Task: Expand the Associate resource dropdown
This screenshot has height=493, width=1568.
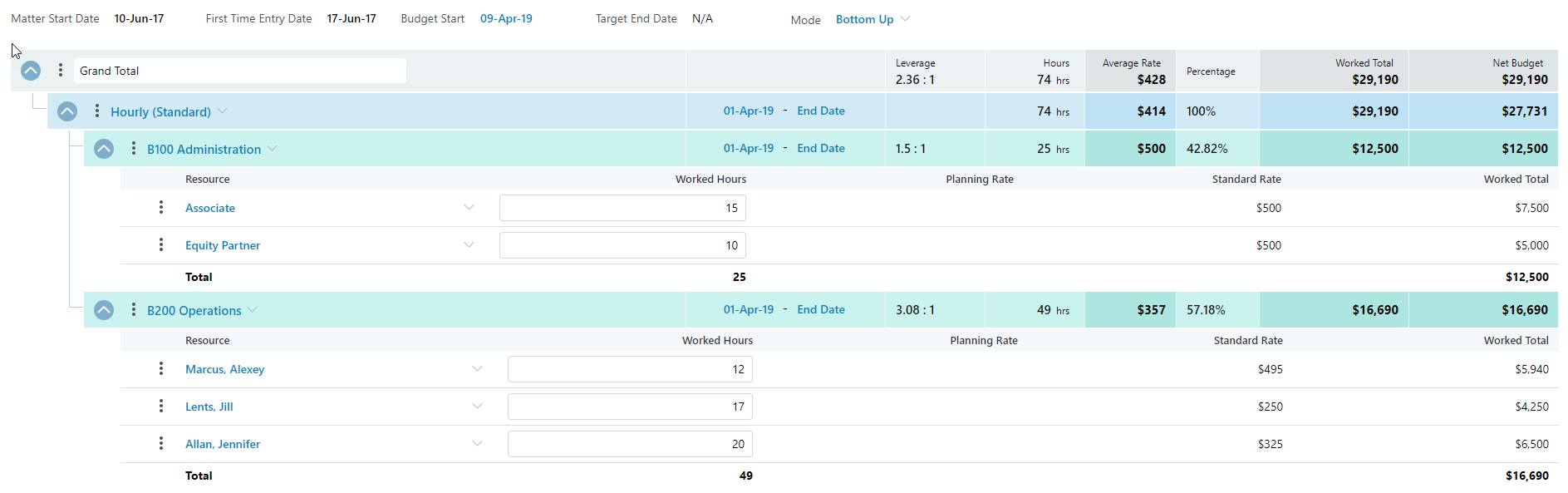Action: (469, 208)
